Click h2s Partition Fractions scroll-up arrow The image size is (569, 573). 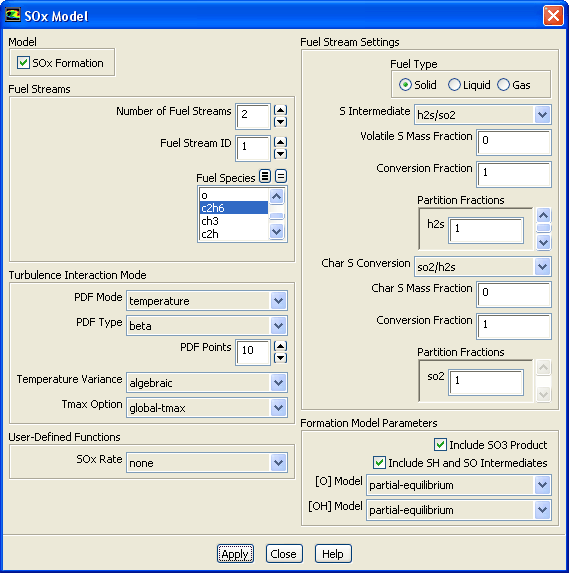(x=543, y=215)
